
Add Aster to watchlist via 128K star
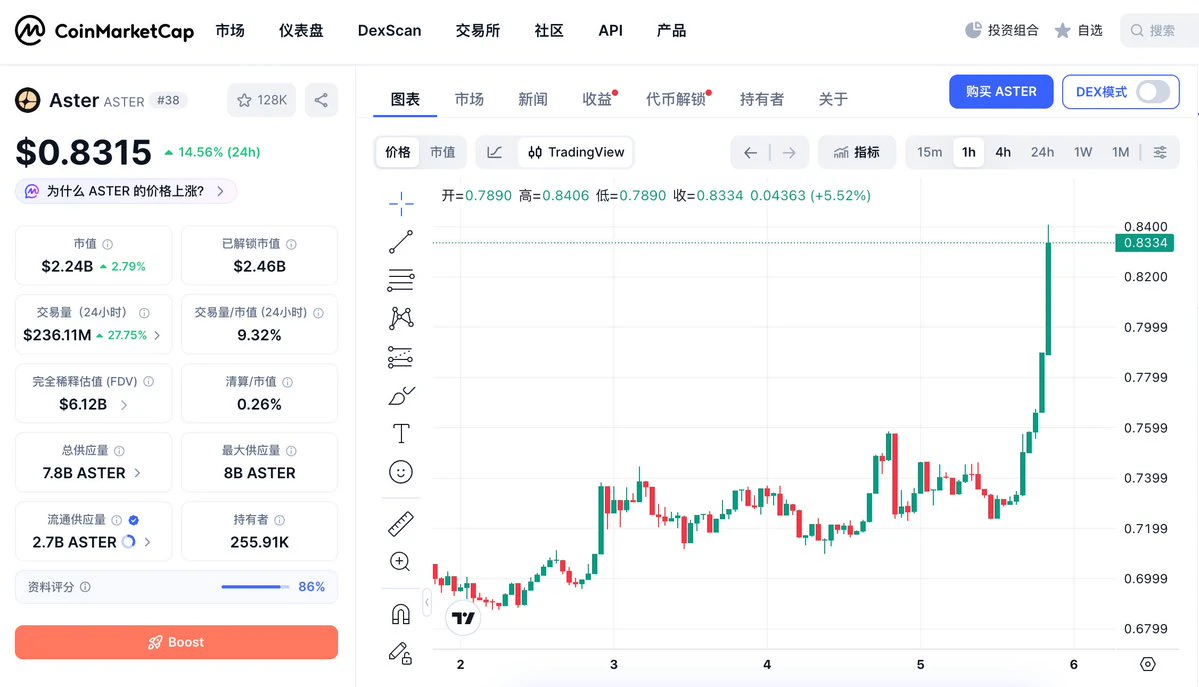click(x=262, y=100)
